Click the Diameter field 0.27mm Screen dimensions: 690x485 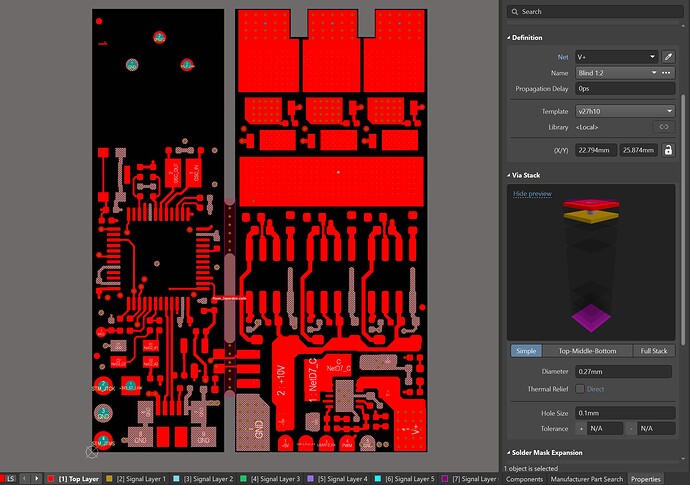click(x=623, y=371)
